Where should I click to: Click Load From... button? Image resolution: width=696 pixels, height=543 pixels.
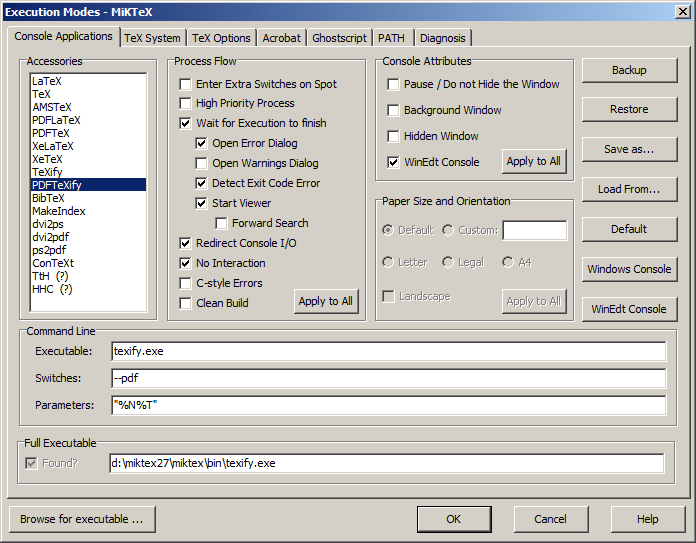pos(629,189)
